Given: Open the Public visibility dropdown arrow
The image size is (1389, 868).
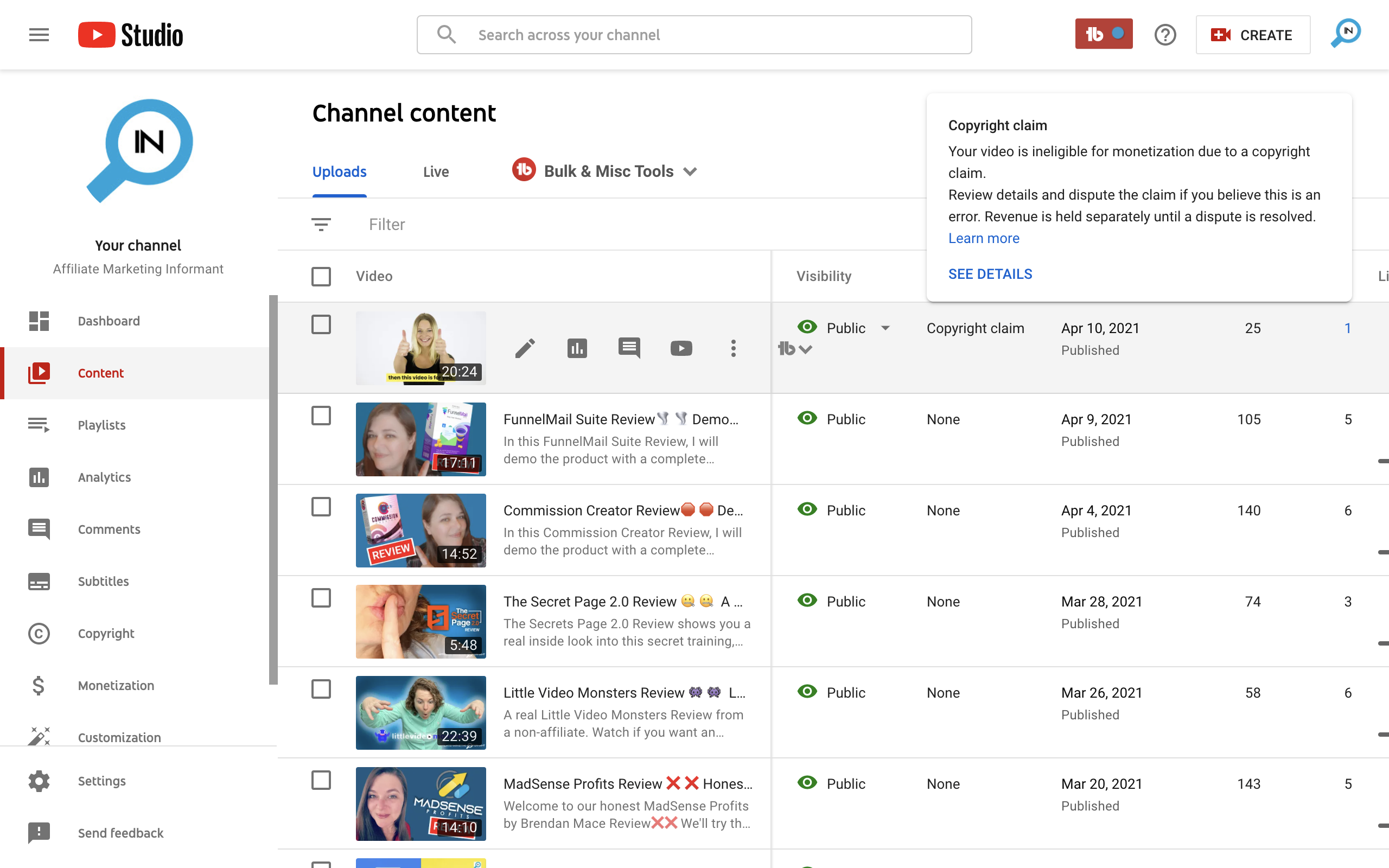Looking at the screenshot, I should click(x=885, y=328).
